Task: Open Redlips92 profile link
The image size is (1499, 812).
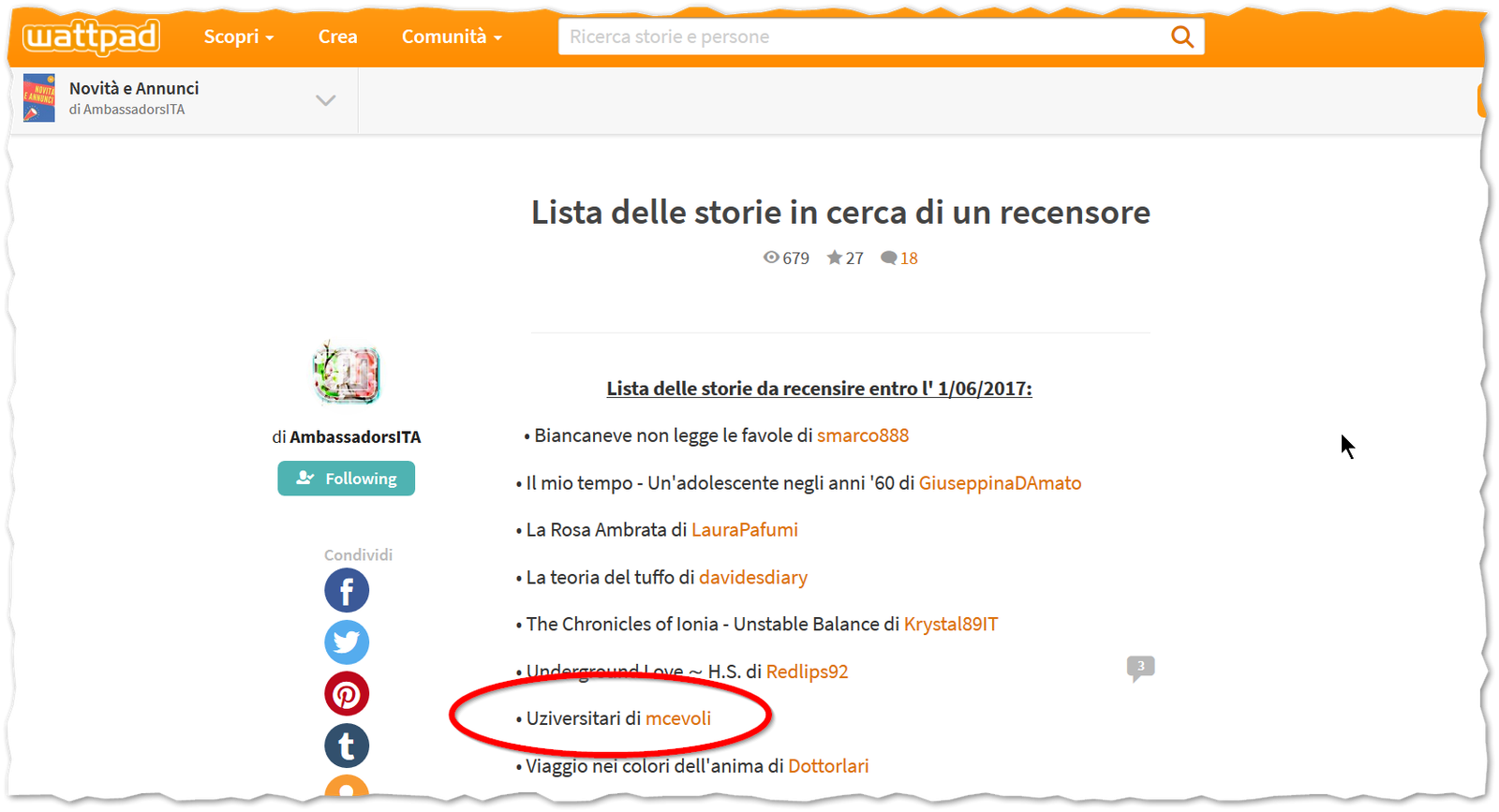Action: (x=807, y=672)
